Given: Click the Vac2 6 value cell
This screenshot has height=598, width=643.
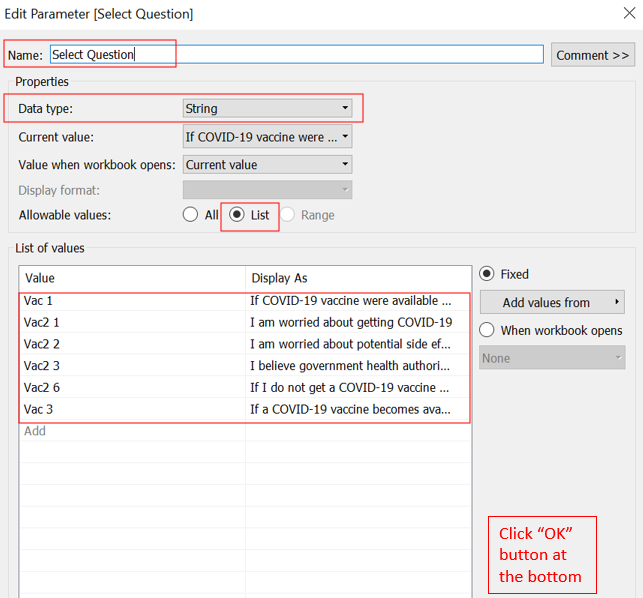Looking at the screenshot, I should pos(42,388).
